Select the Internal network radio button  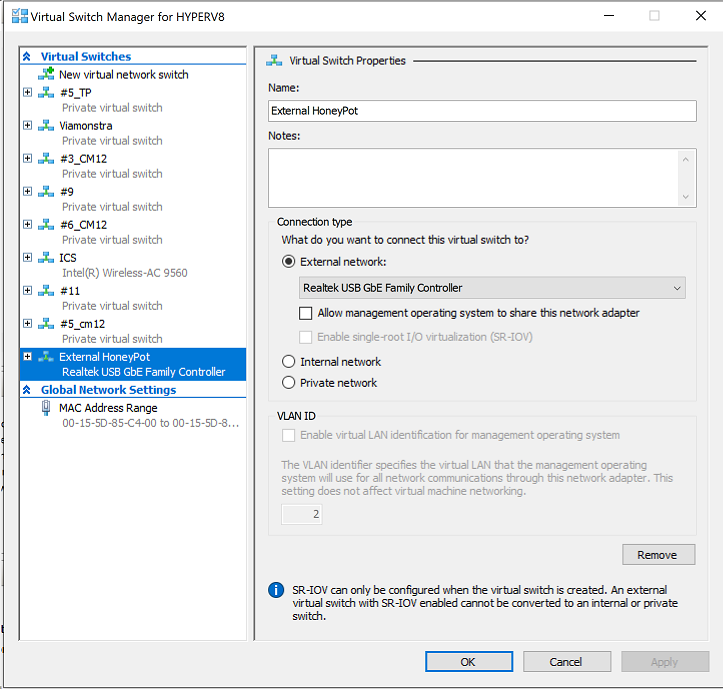(289, 362)
